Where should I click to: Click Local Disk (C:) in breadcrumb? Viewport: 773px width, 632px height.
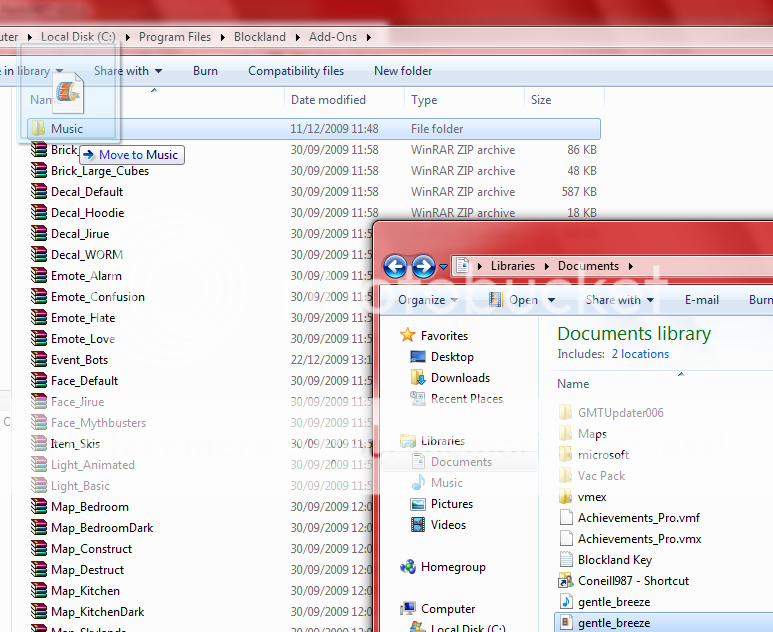[x=78, y=37]
